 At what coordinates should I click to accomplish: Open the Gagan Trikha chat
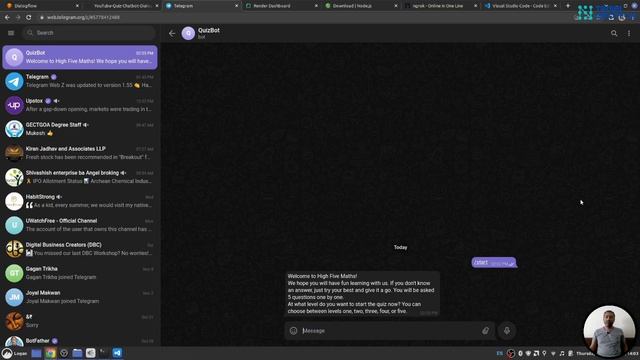80,273
